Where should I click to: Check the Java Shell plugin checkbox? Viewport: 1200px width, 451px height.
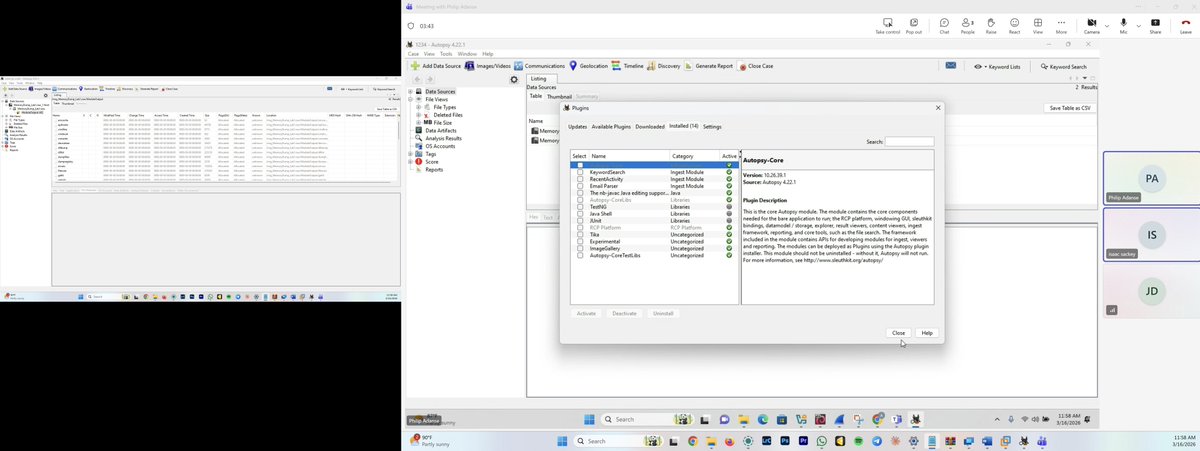[579, 214]
